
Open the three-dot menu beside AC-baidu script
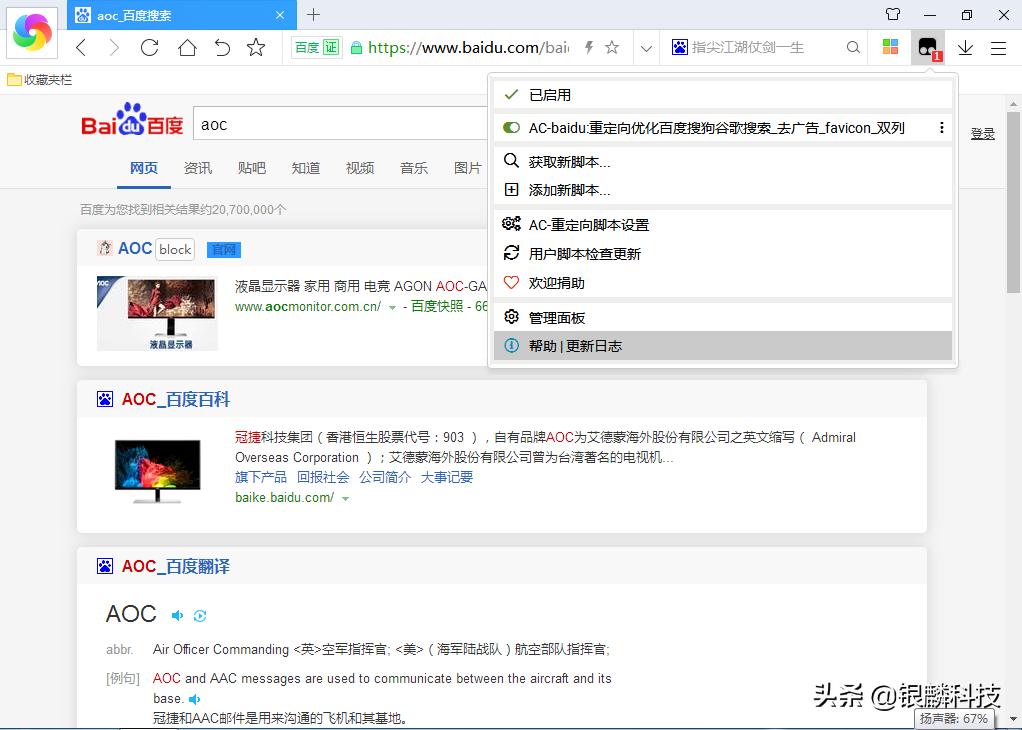click(943, 128)
